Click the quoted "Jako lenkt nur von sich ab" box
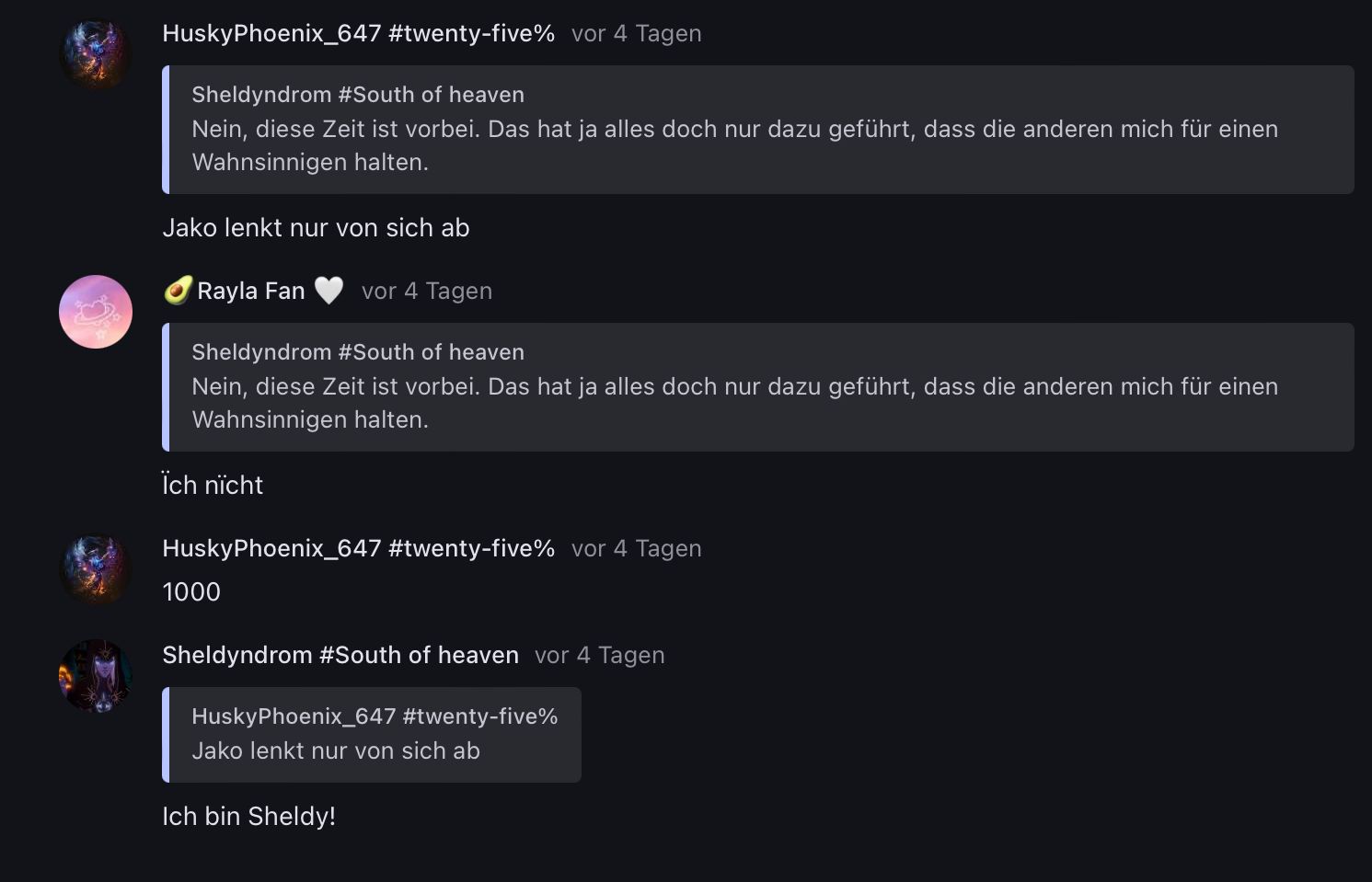This screenshot has height=882, width=1372. tap(372, 735)
